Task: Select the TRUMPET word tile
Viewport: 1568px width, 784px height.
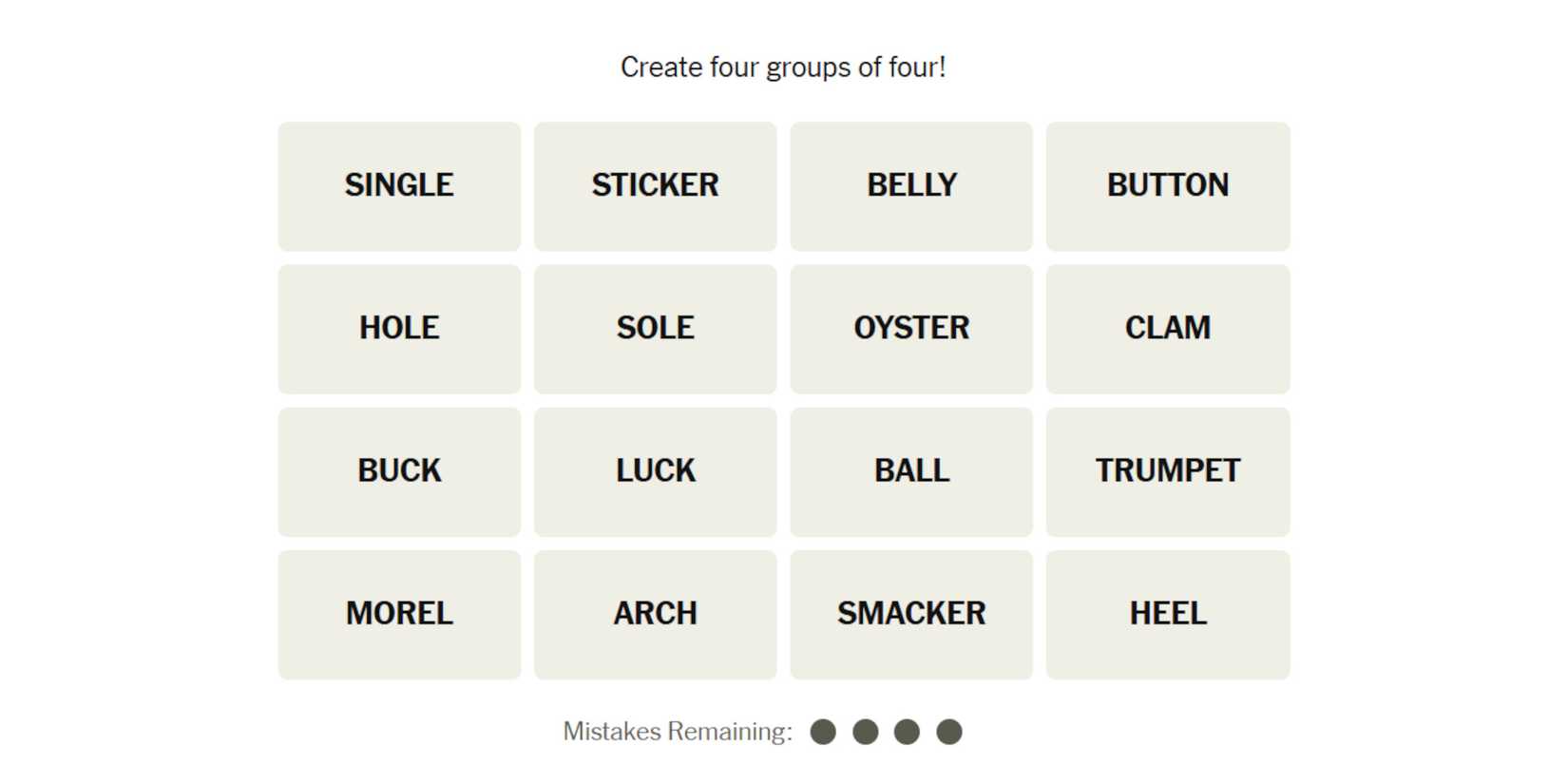Action: (1168, 471)
